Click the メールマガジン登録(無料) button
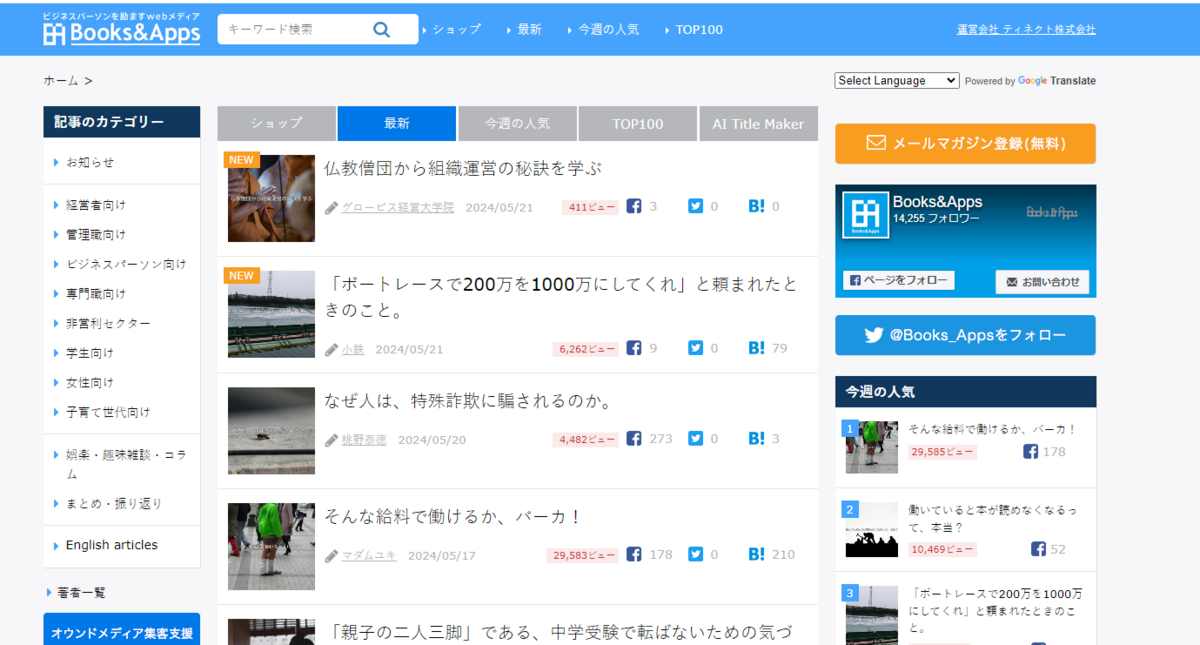 tap(965, 143)
